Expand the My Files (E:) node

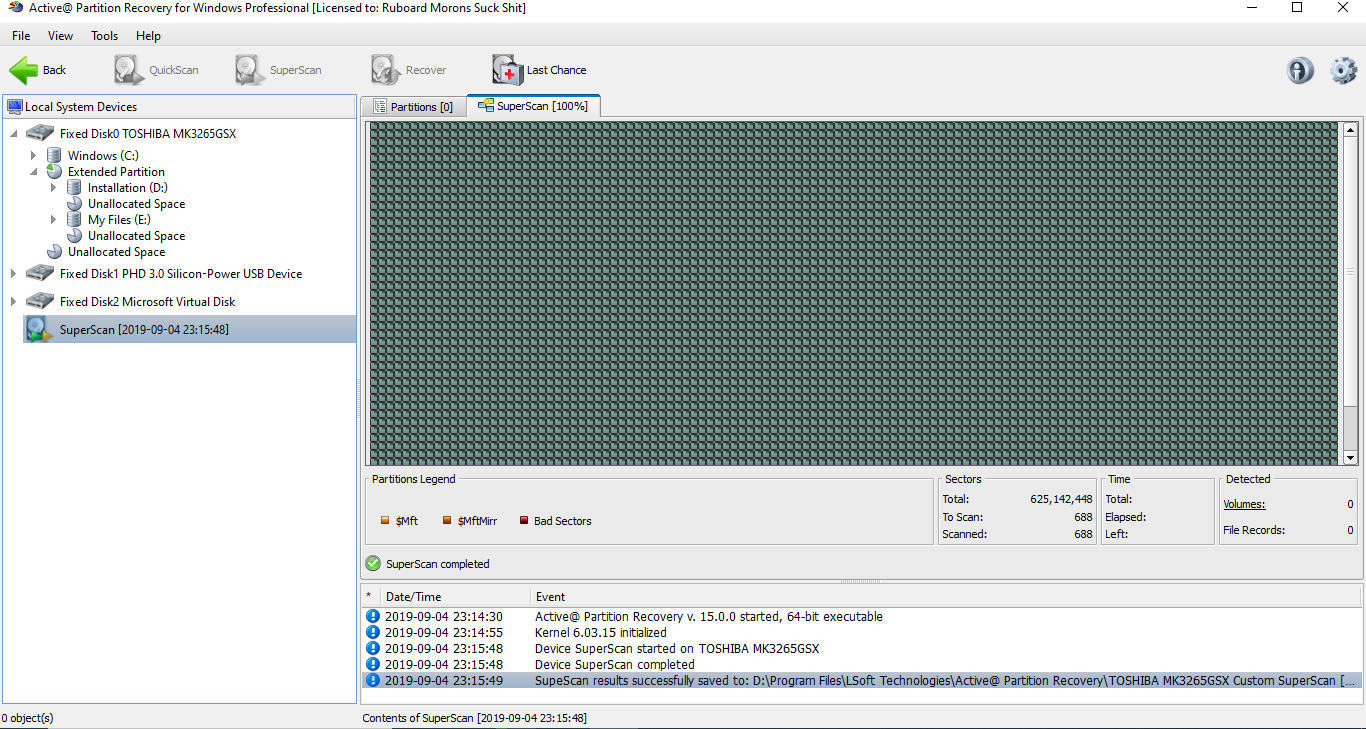(x=53, y=219)
